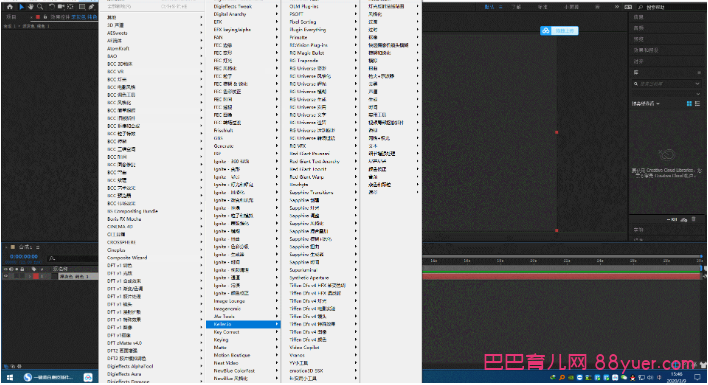Viewport: 708px width, 385px height.
Task: Expand the workspace overflow chevrons
Action: click(x=617, y=7)
